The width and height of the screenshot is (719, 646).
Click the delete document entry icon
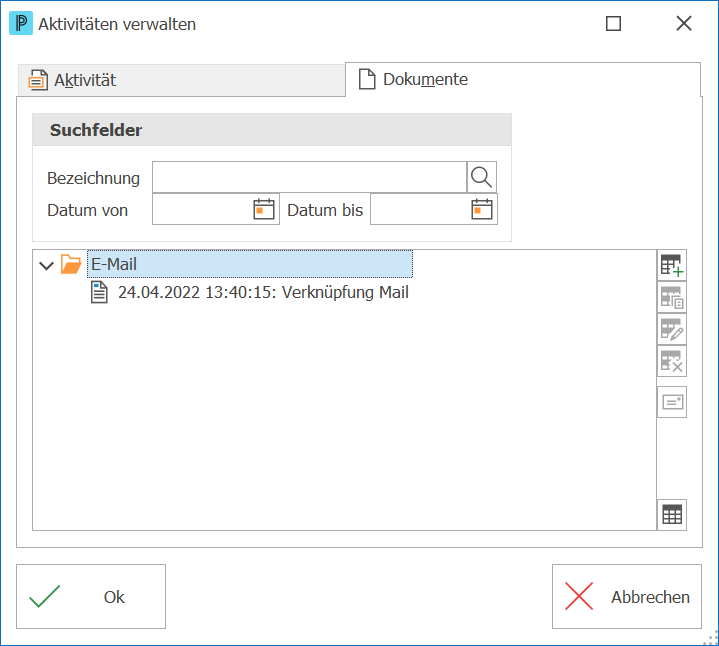(672, 361)
